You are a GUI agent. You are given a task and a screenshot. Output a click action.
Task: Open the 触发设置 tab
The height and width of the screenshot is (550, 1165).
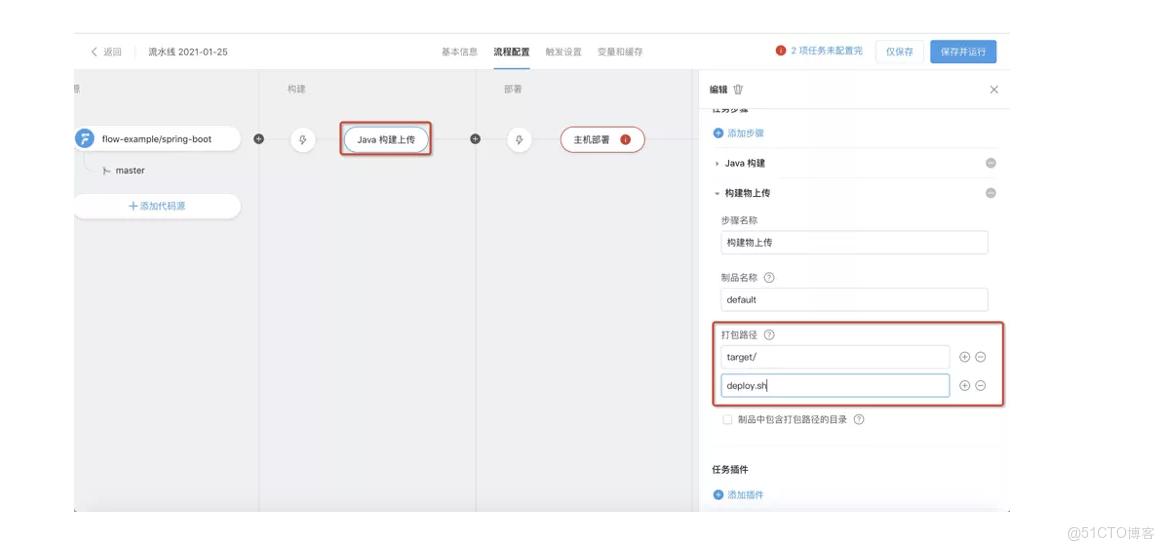[563, 52]
